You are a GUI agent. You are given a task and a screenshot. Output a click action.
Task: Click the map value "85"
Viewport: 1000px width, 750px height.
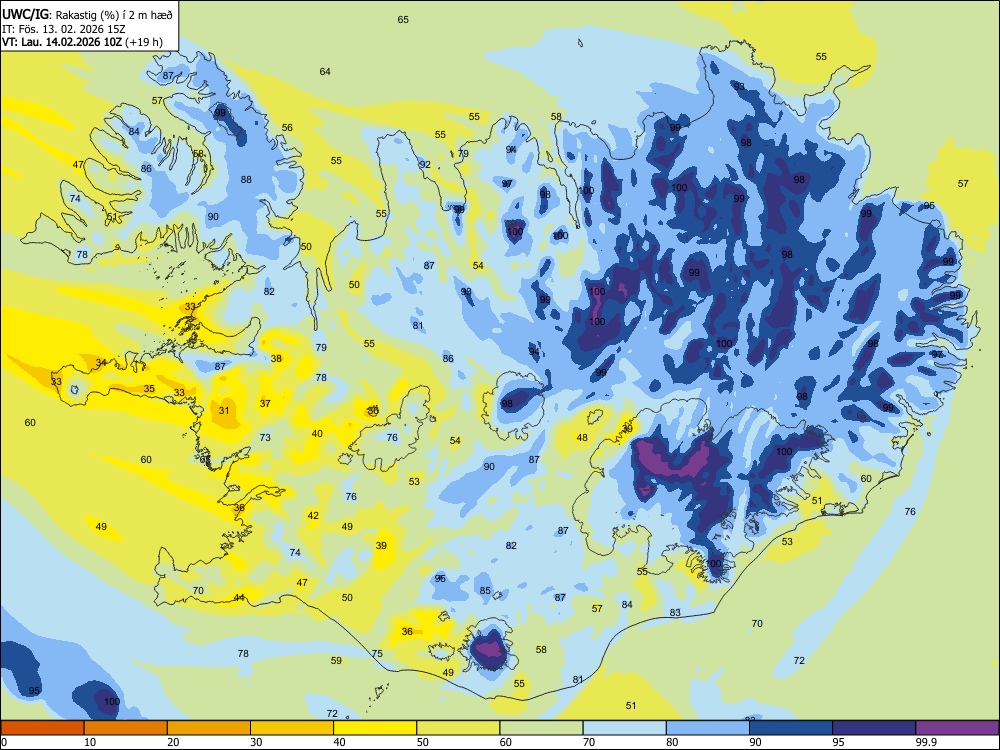click(x=485, y=591)
